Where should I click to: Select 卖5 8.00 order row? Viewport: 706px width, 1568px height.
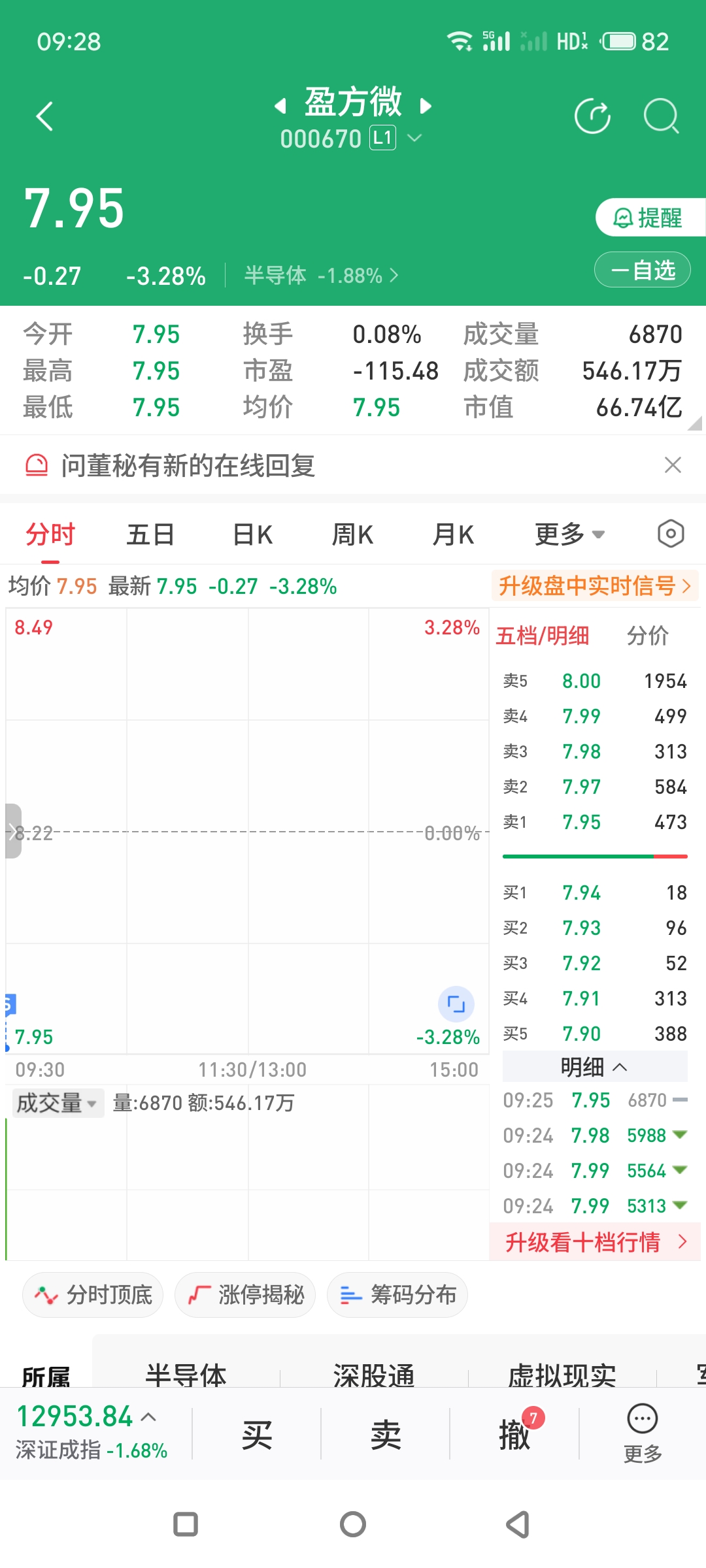(x=595, y=681)
